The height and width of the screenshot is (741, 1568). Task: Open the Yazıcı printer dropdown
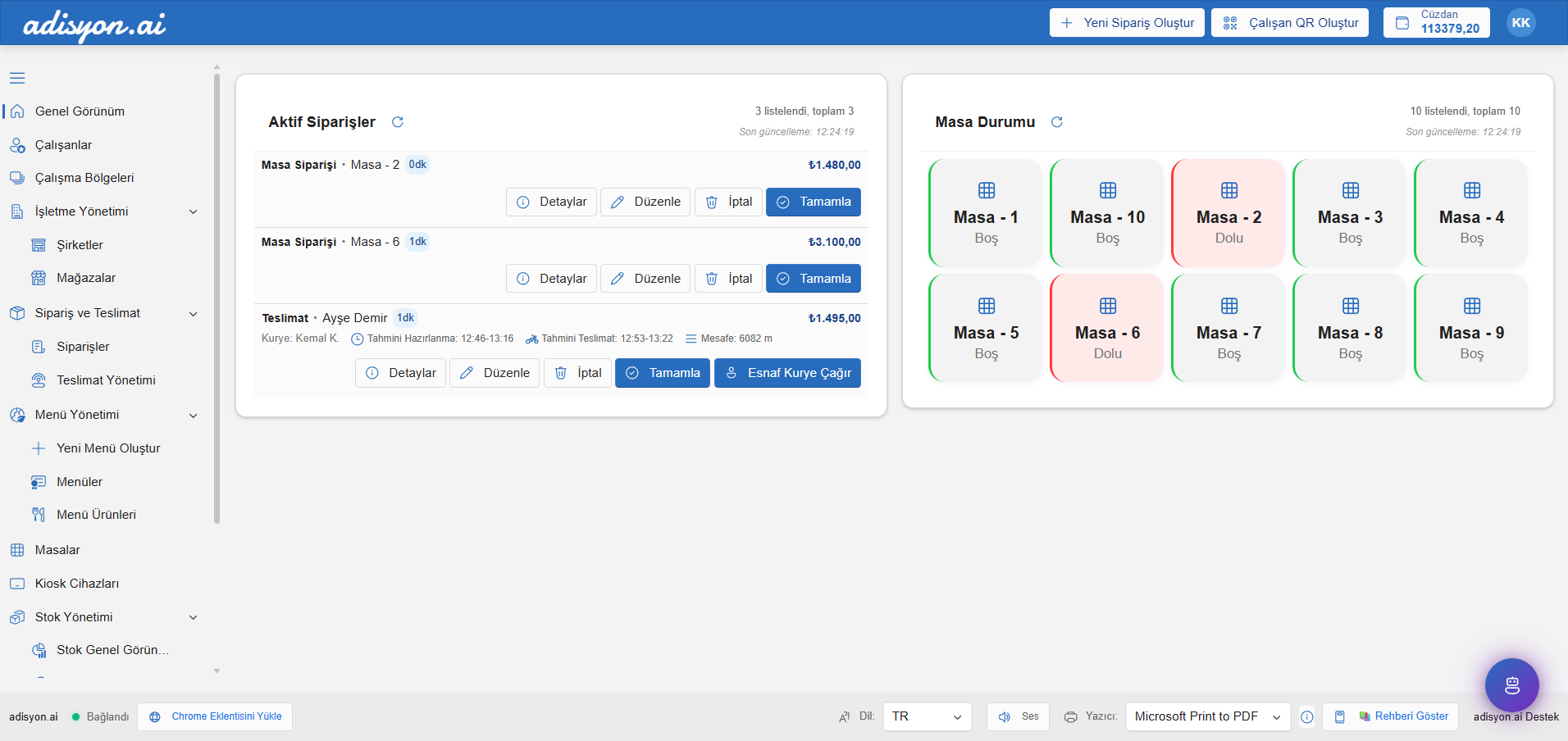1207,716
